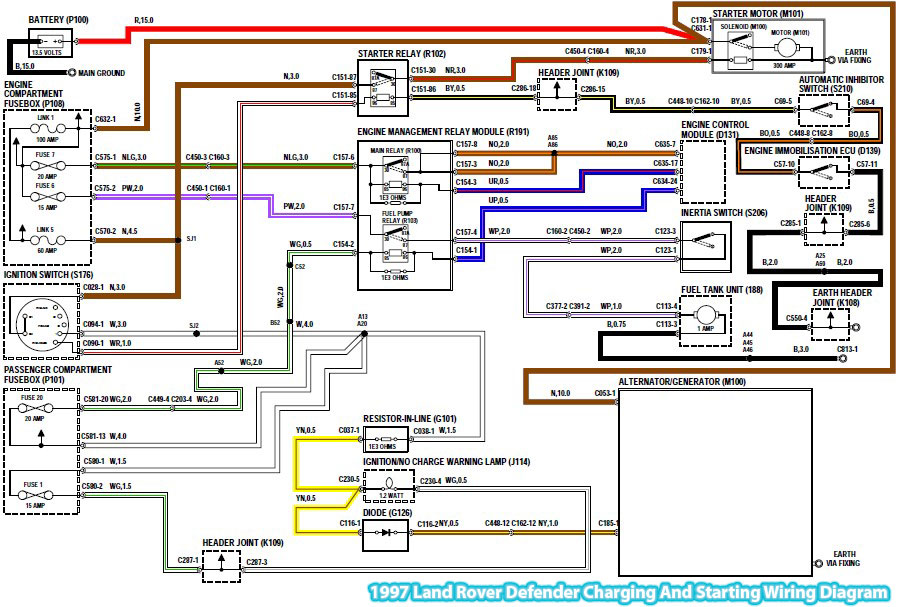Viewport: 897px width, 607px height.
Task: Click the Starter Relay (R102) component box
Action: 383,88
